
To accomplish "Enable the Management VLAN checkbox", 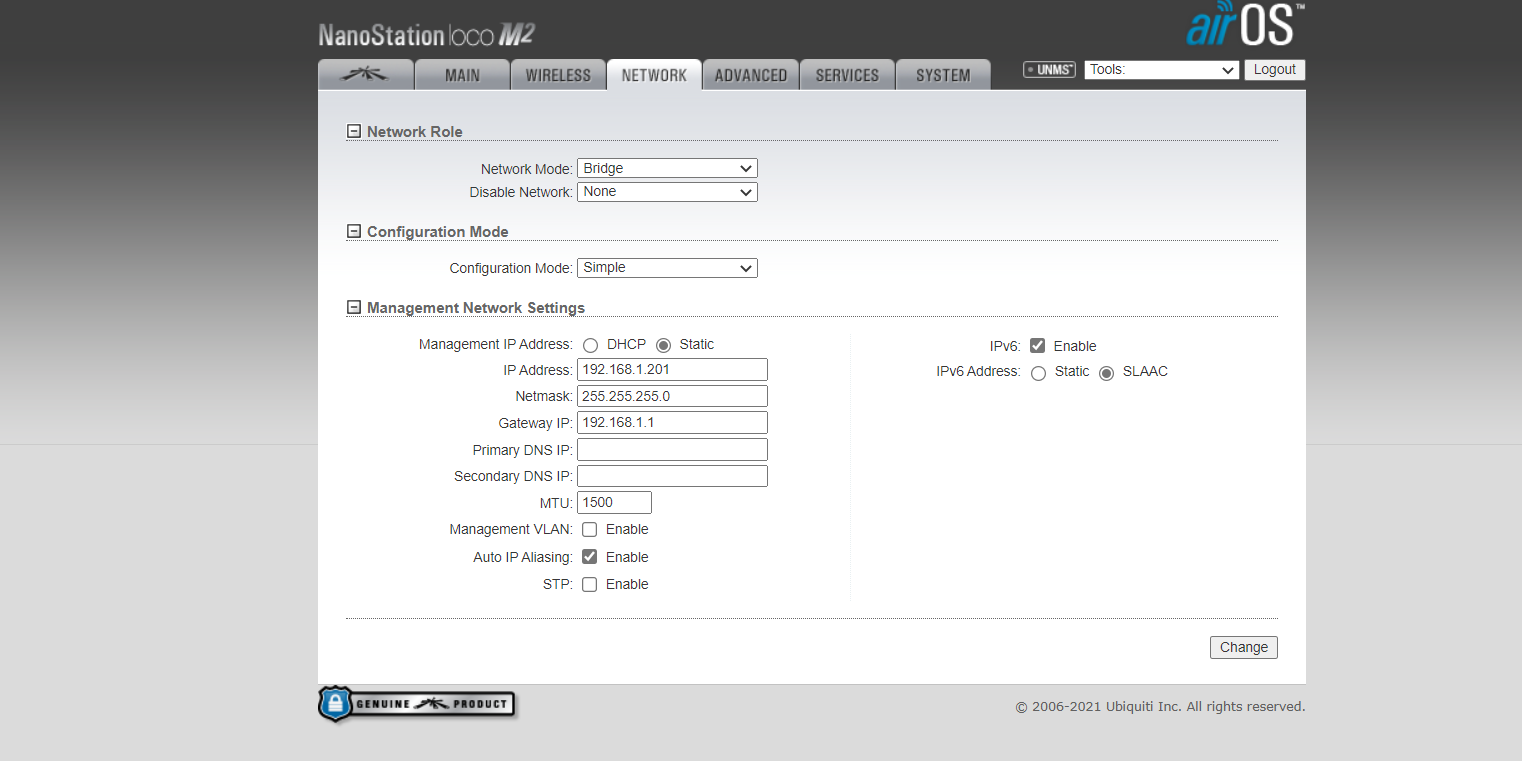I will (590, 529).
